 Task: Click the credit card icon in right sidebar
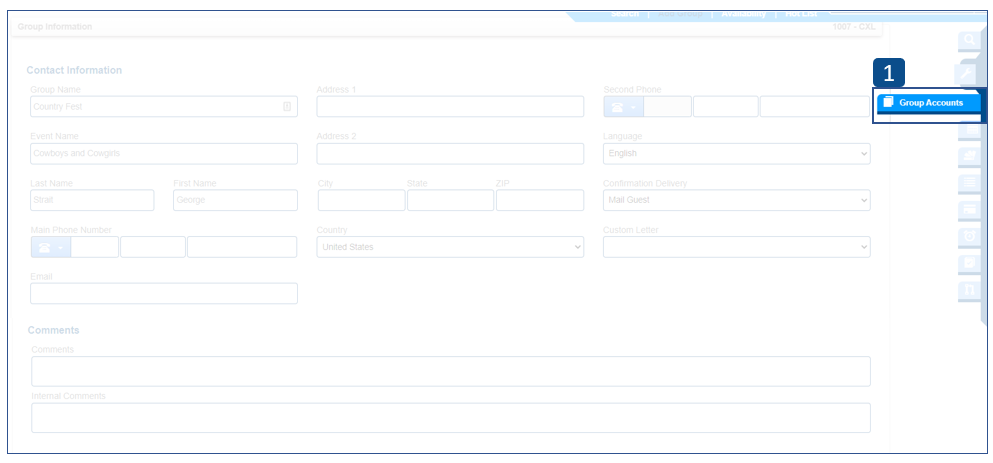969,209
